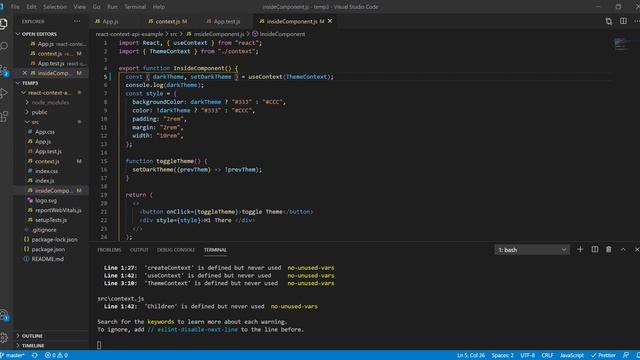Split the terminal
The height and width of the screenshot is (360, 640).
click(595, 249)
